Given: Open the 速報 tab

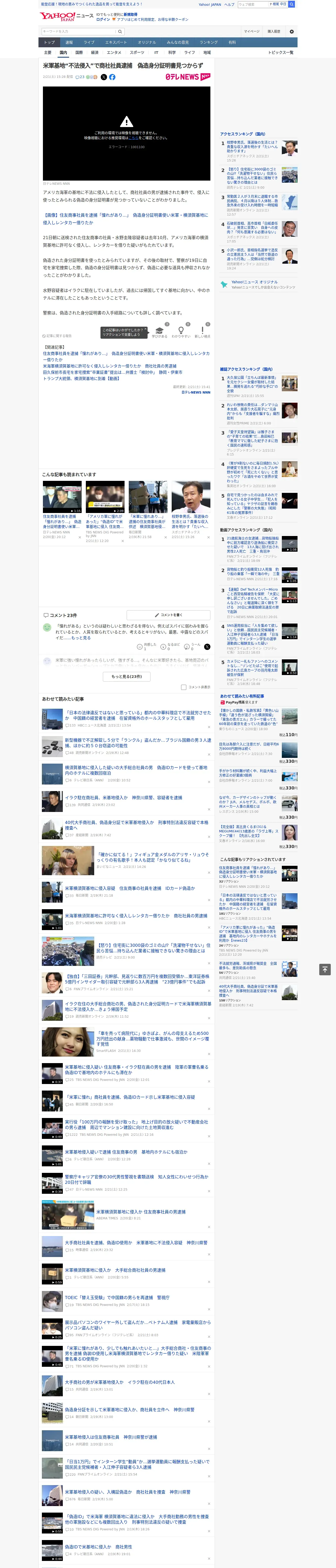Looking at the screenshot, I should [69, 43].
